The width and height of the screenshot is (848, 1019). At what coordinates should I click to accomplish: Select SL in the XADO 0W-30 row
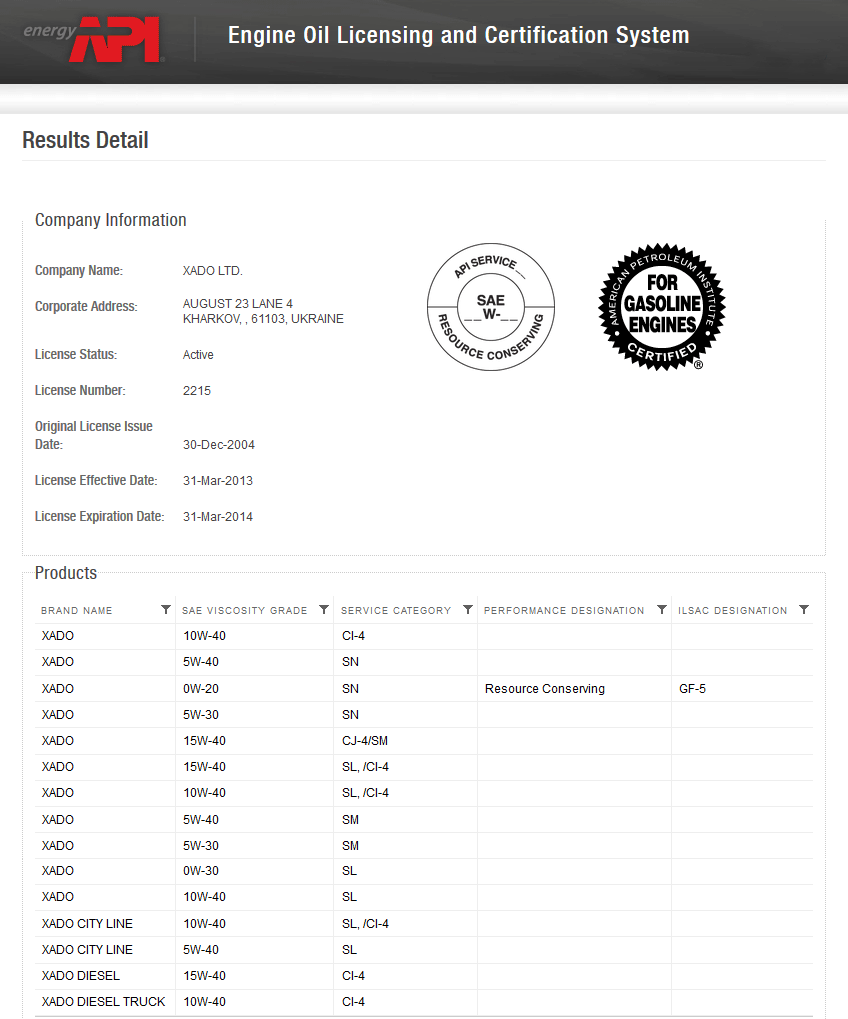coord(349,871)
